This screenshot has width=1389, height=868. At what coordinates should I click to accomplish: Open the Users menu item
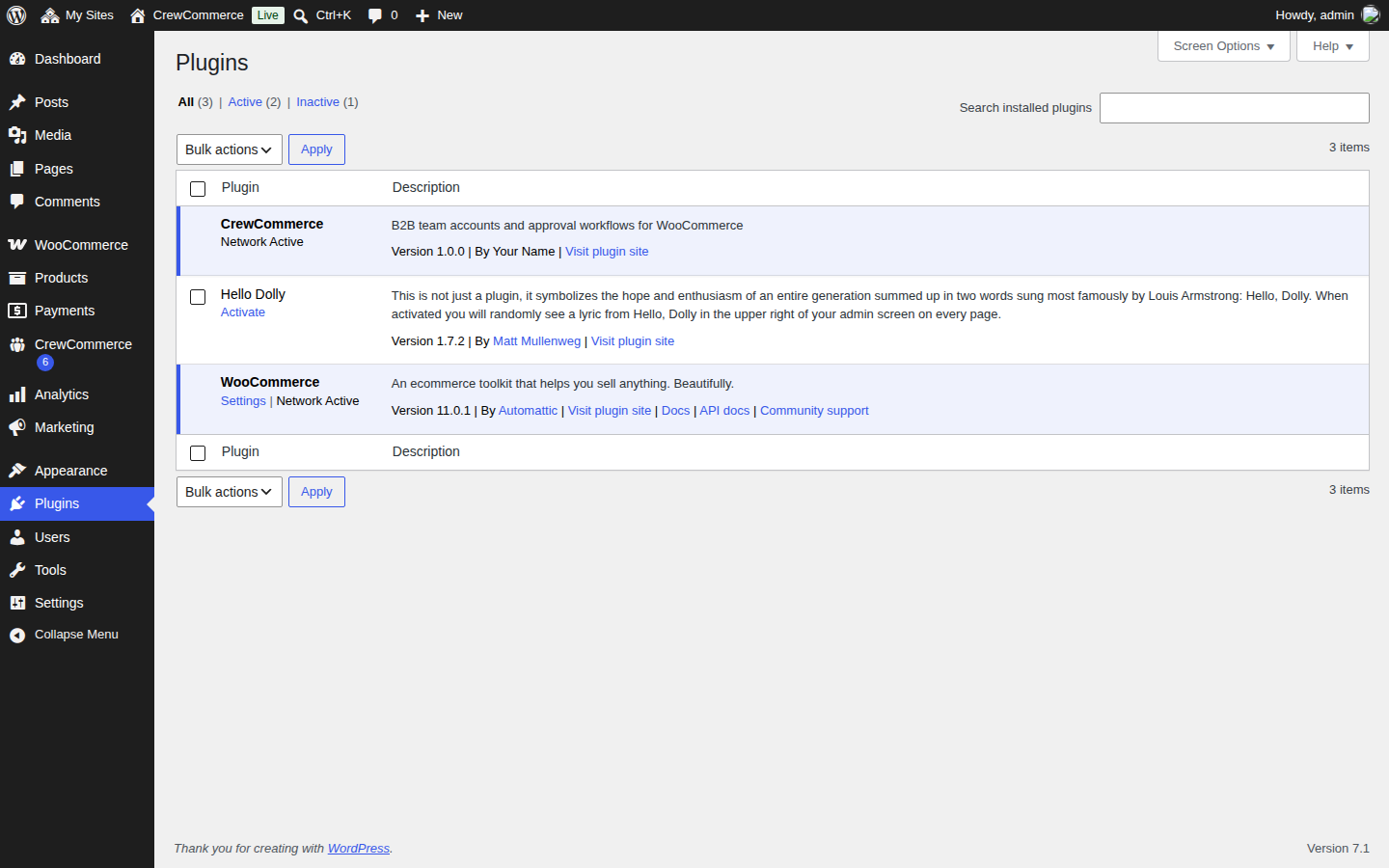click(x=77, y=537)
